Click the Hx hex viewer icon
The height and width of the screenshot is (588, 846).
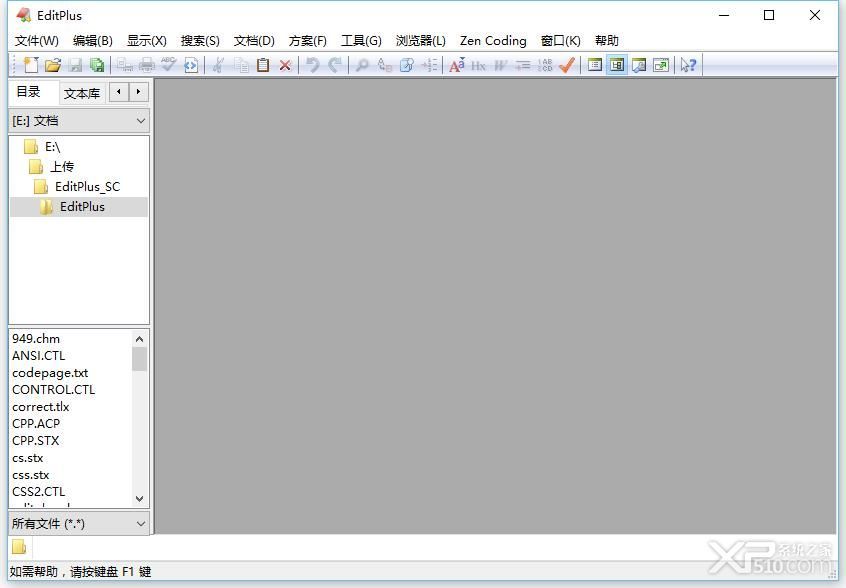[479, 65]
